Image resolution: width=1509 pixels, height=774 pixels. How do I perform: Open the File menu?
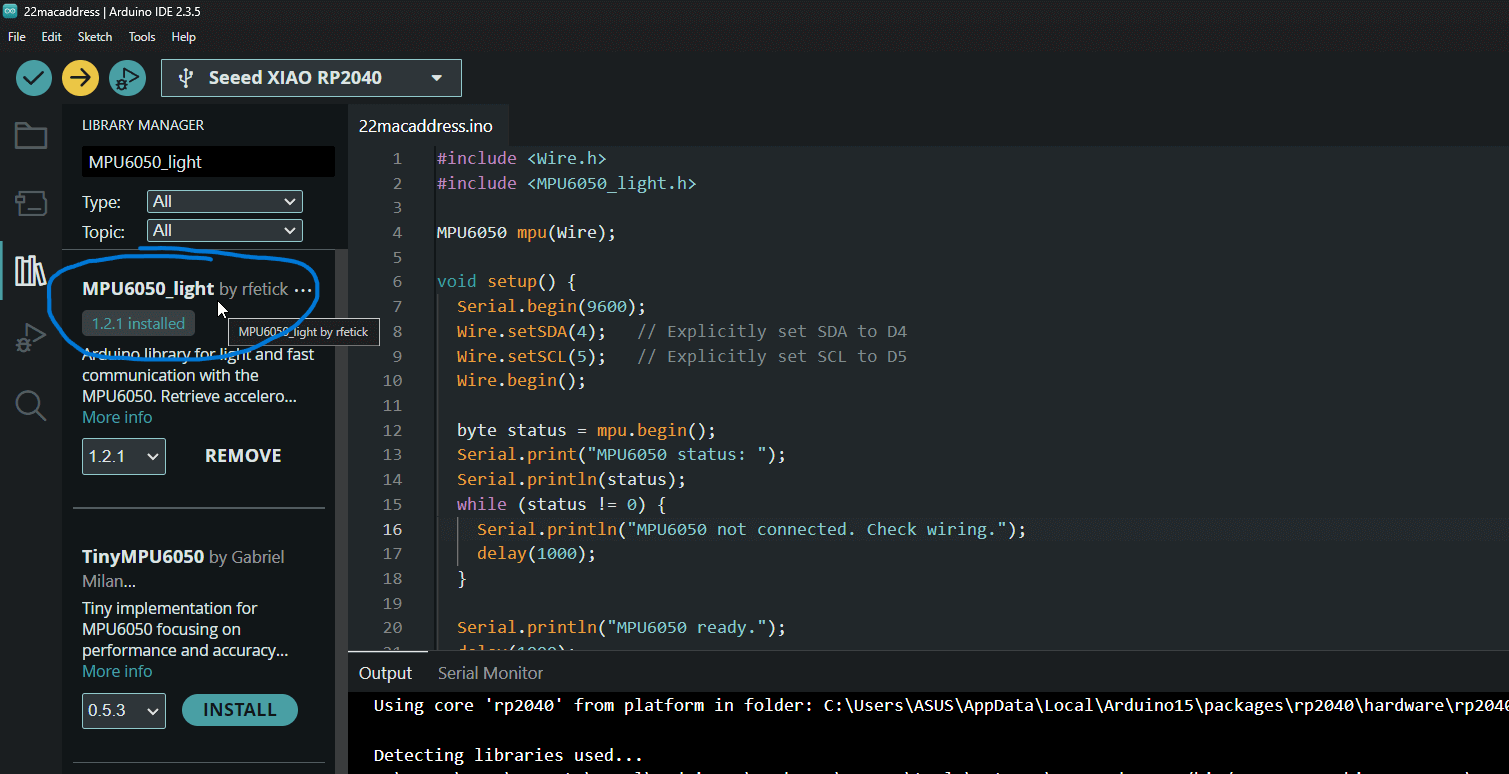pos(17,37)
